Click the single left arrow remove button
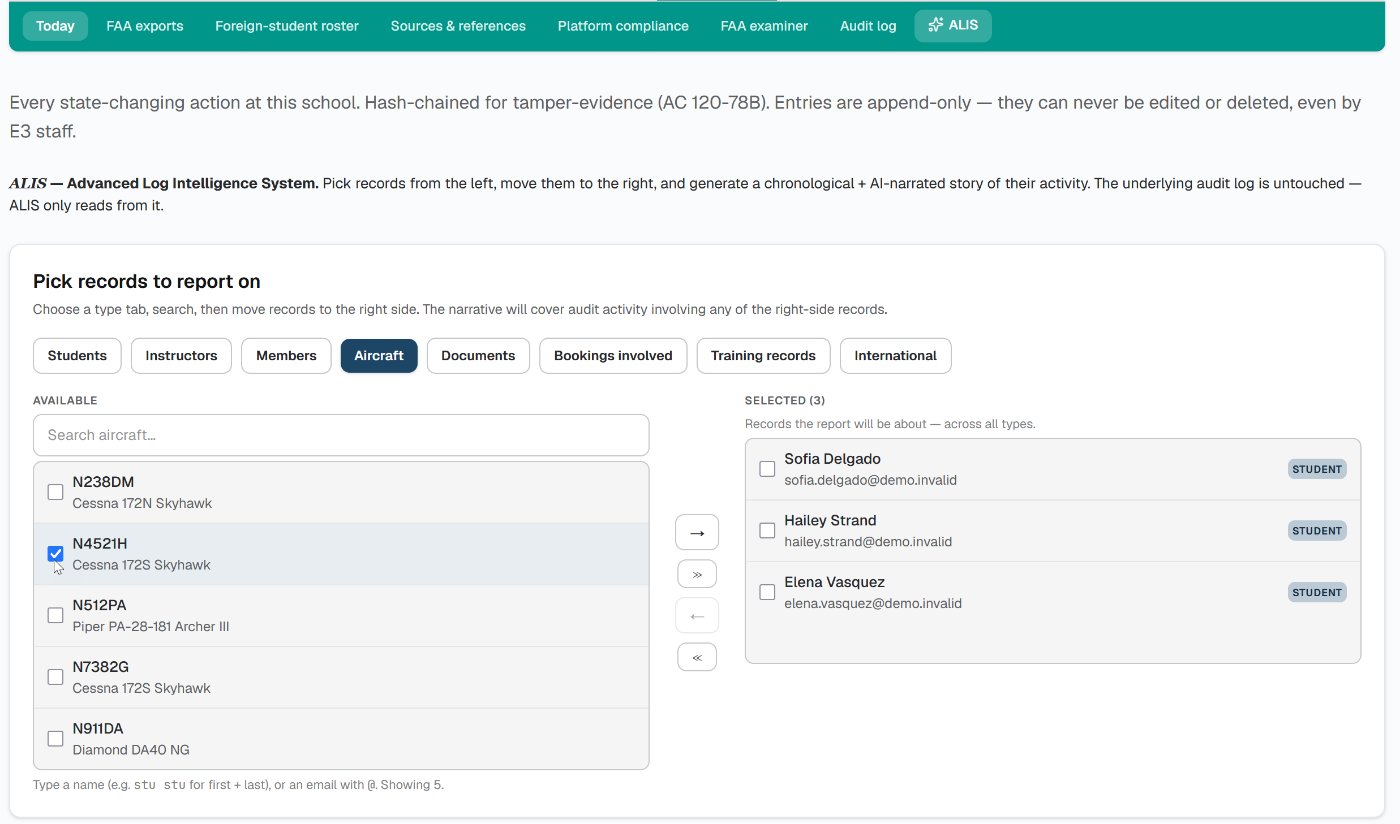The height and width of the screenshot is (824, 1400). coord(697,616)
